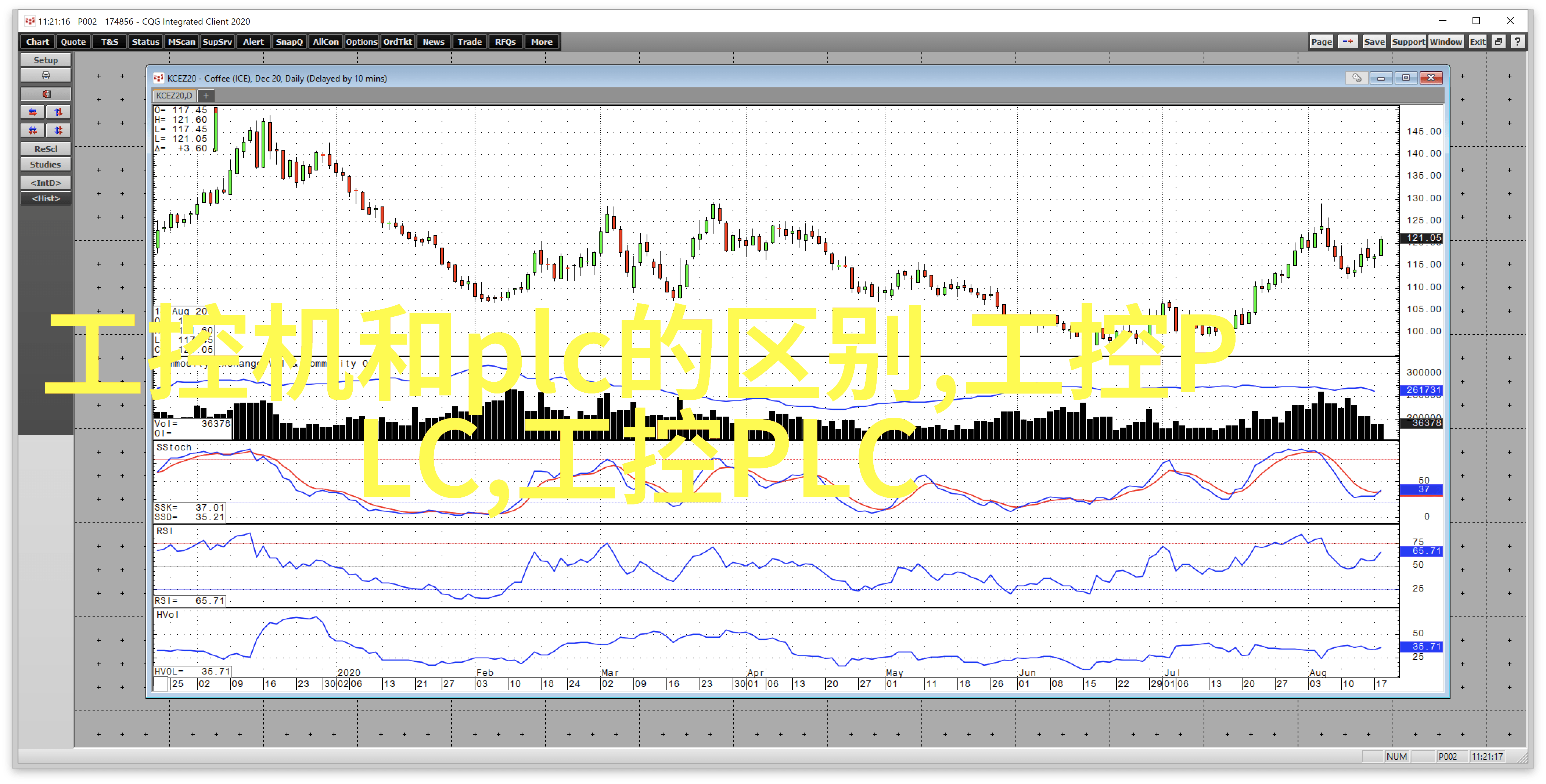Click the Aug month label on timeline
Image resolution: width=1546 pixels, height=784 pixels.
click(x=1318, y=673)
